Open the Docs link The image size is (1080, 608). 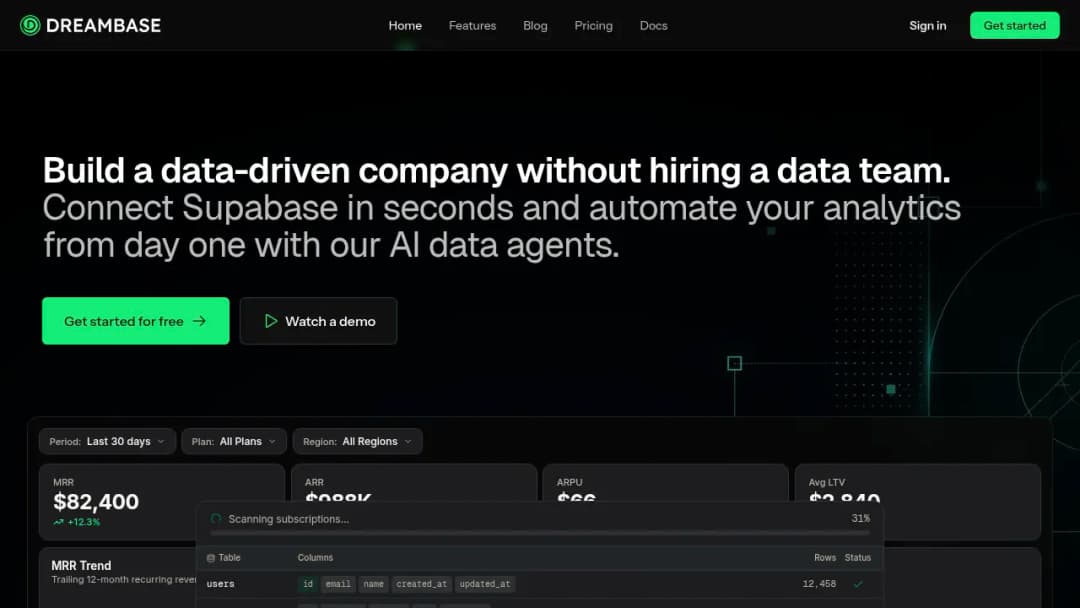point(654,25)
